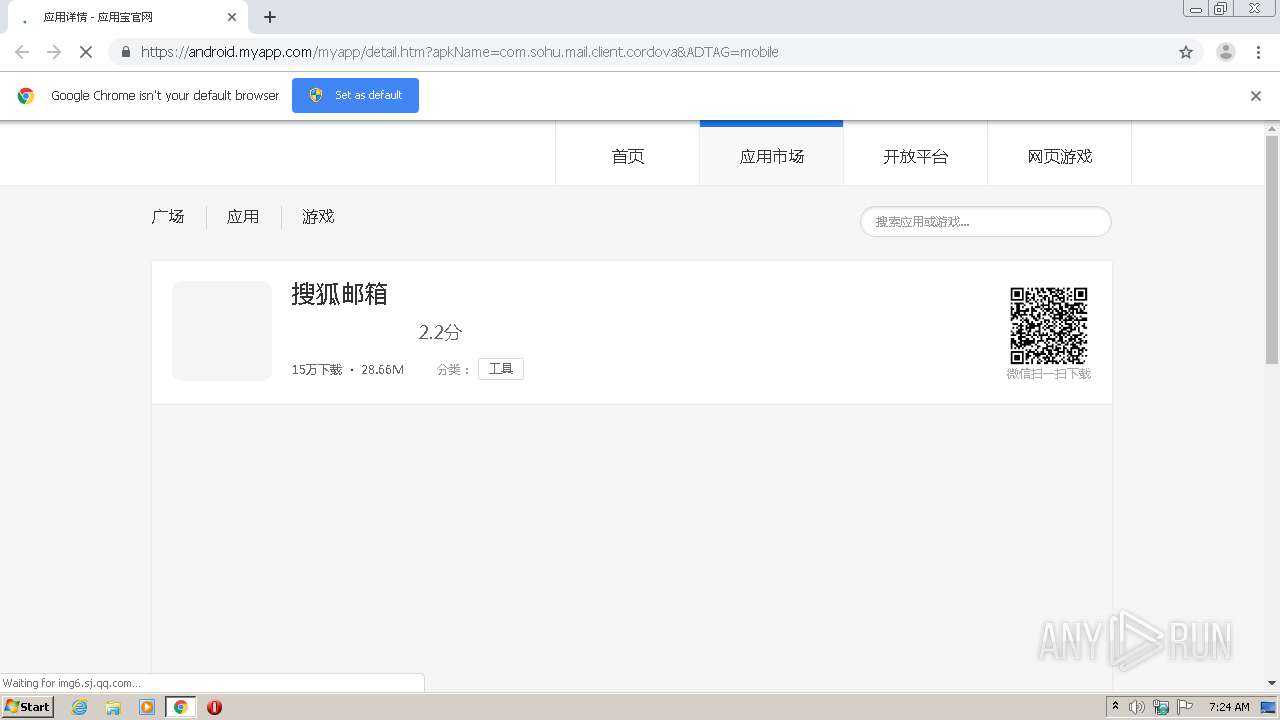Open the Chrome profile avatar
This screenshot has width=1280, height=720.
[x=1226, y=52]
